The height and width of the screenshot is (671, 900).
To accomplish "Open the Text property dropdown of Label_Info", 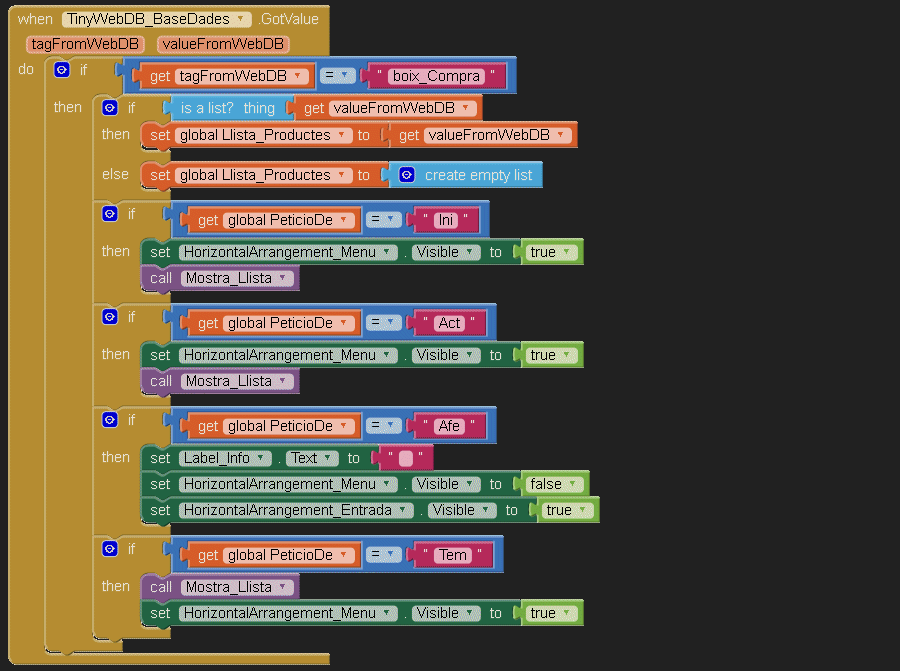I will 309,458.
